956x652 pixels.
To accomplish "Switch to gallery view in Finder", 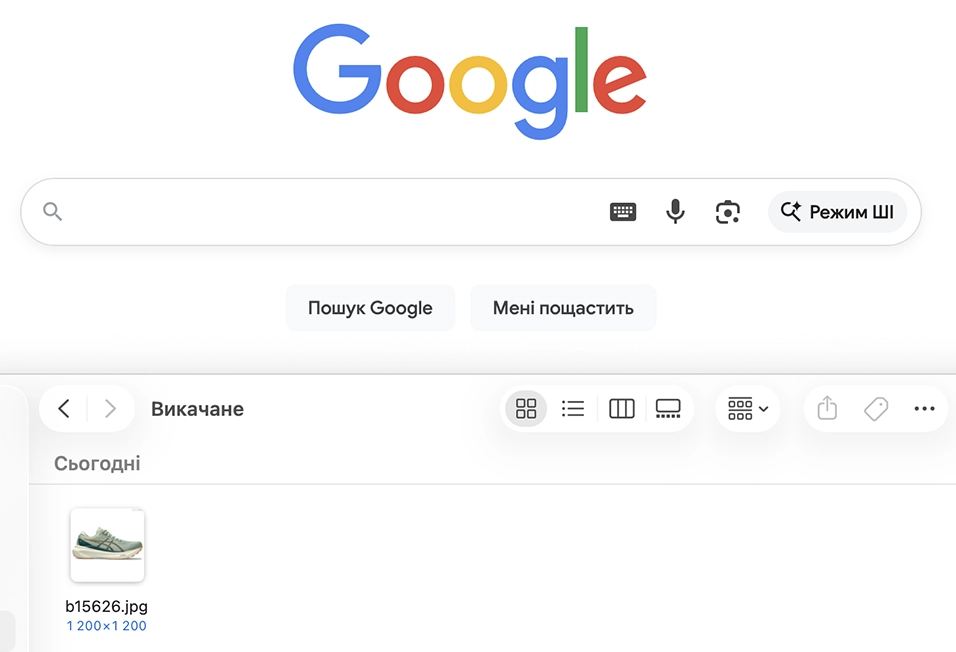I will coord(668,409).
